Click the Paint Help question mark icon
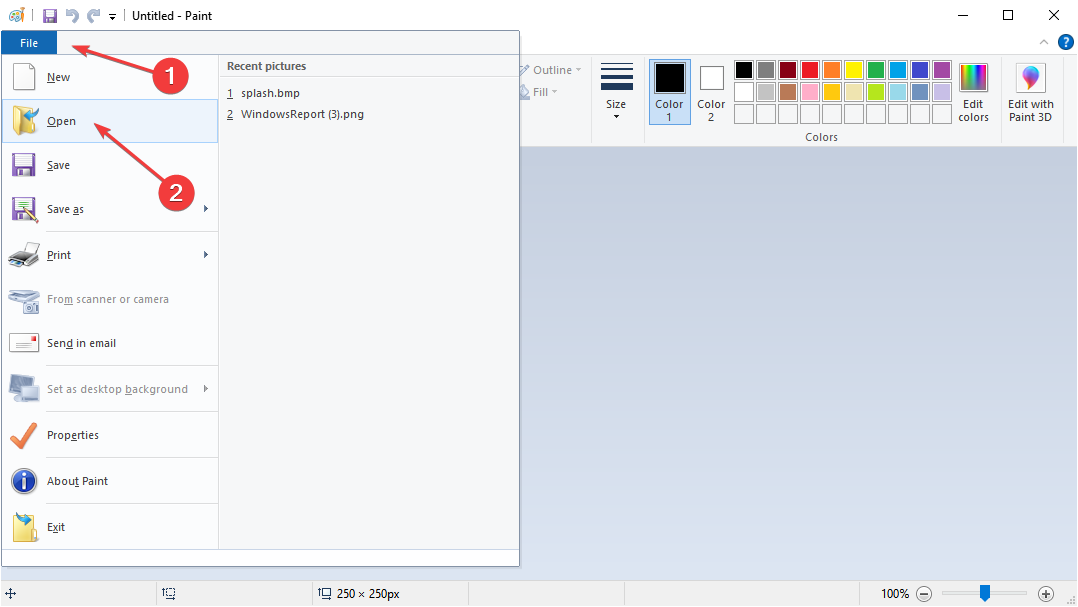 [1066, 43]
